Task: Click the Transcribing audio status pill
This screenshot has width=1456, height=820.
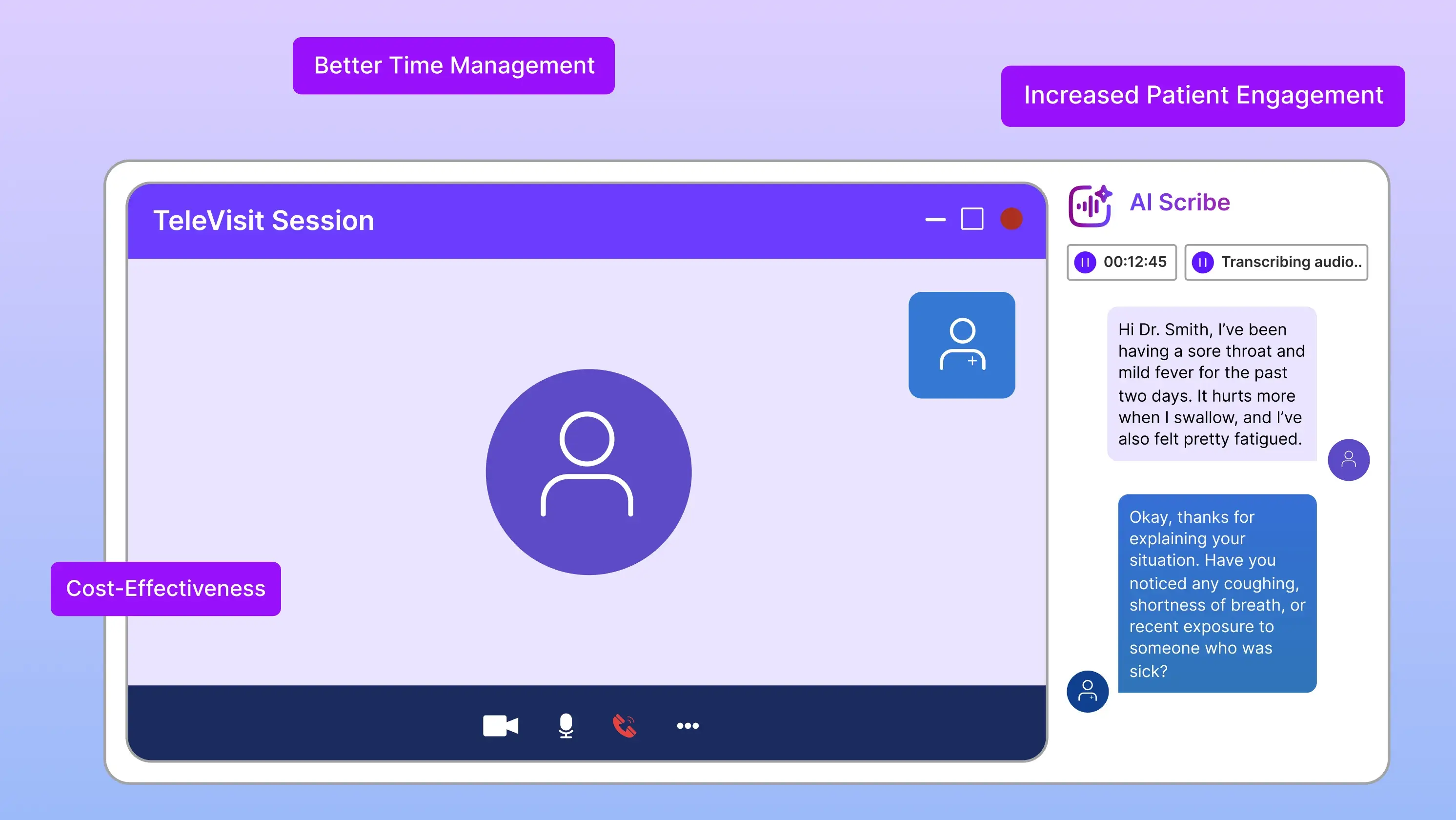Action: pyautogui.click(x=1276, y=262)
